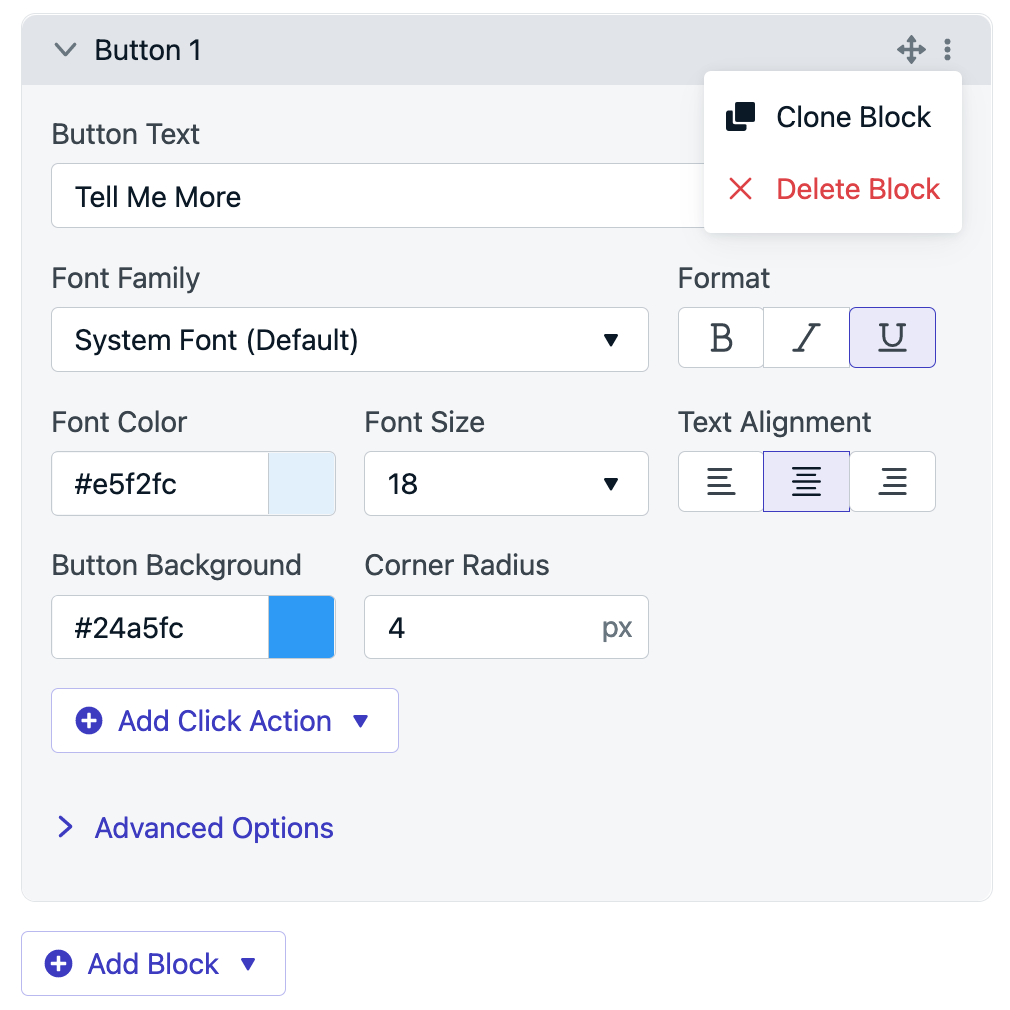Align text right
The image size is (1010, 1010).
click(892, 482)
